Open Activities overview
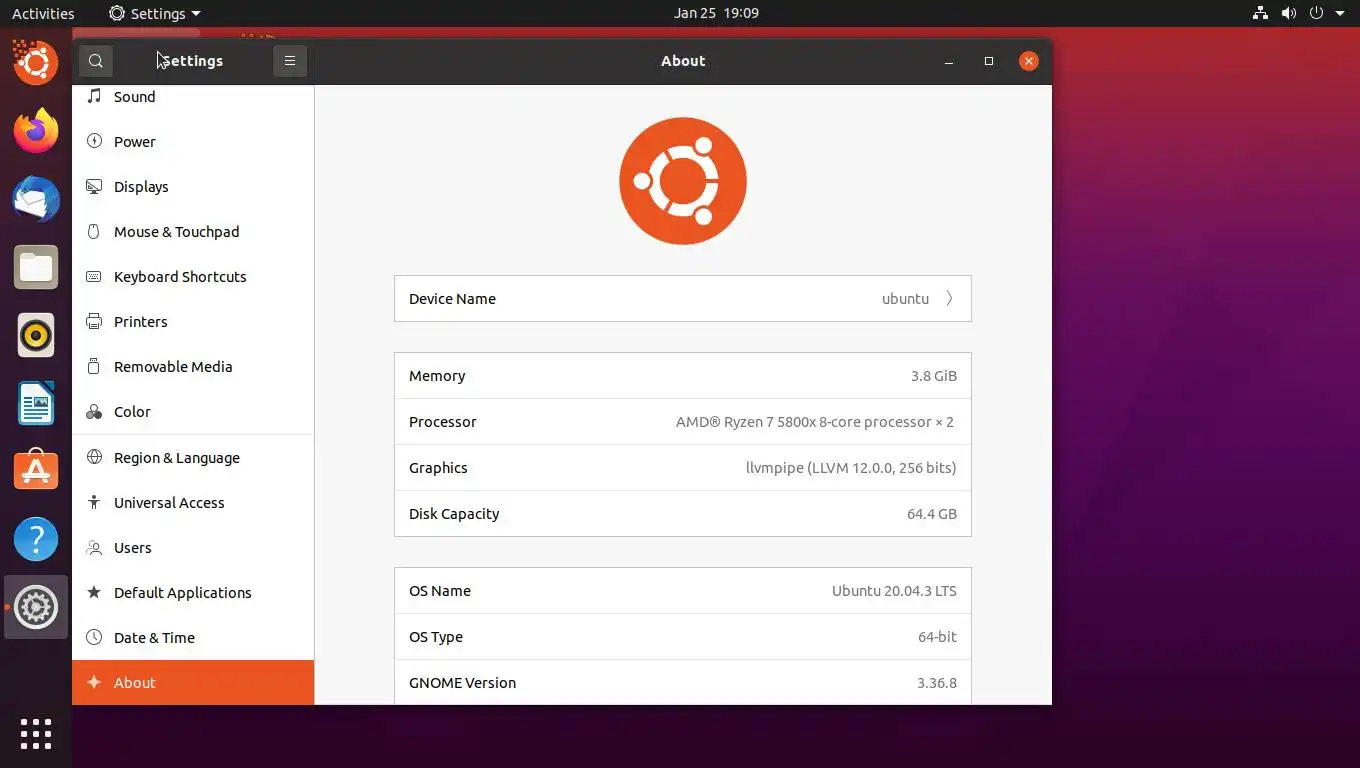Screen dimensions: 1360x768 [43, 13]
